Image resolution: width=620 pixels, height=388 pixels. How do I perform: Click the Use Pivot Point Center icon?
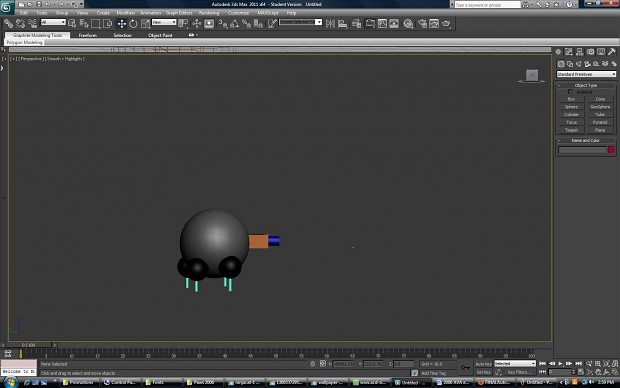(183, 24)
